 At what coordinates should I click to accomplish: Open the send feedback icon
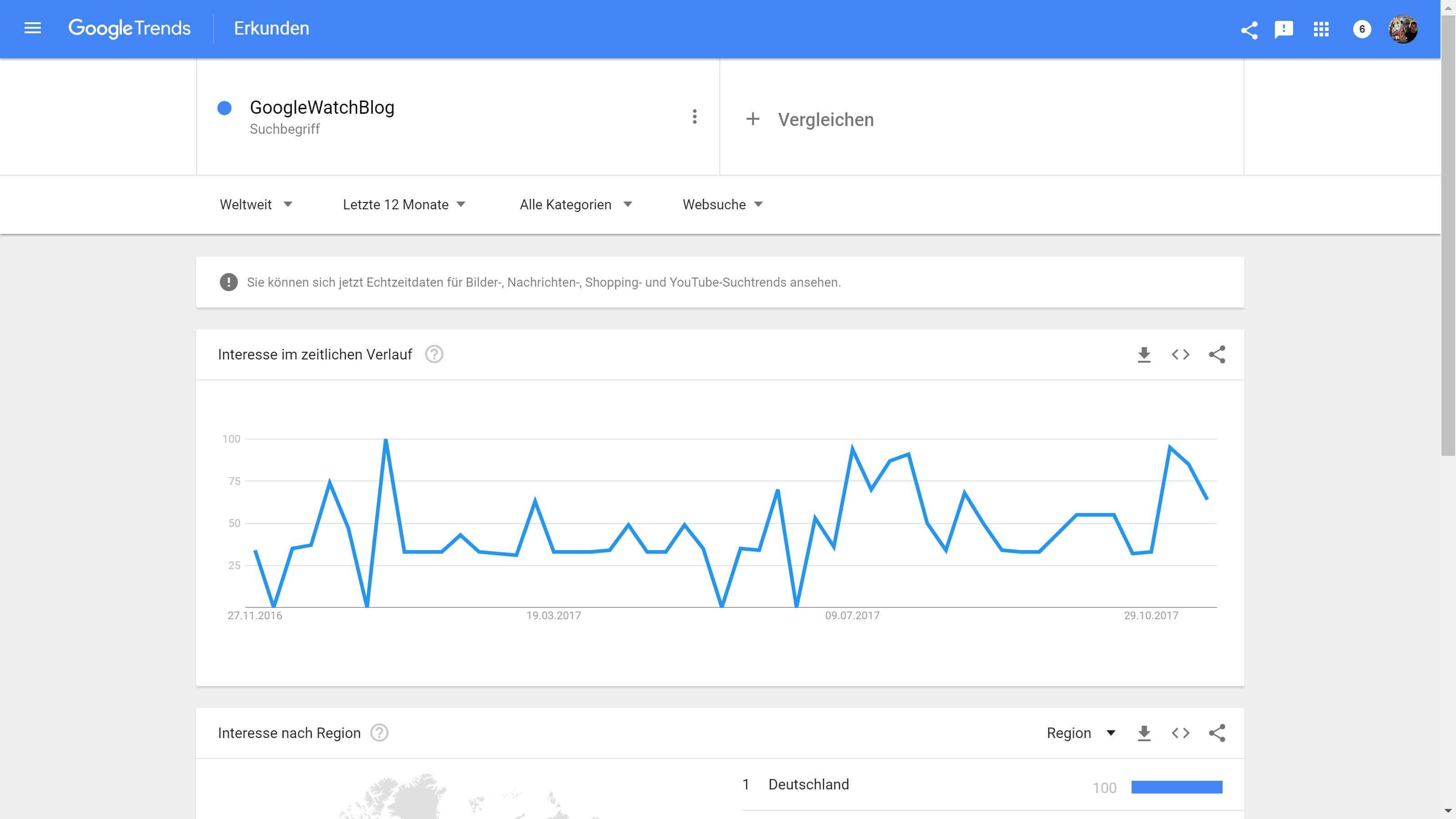(1284, 30)
